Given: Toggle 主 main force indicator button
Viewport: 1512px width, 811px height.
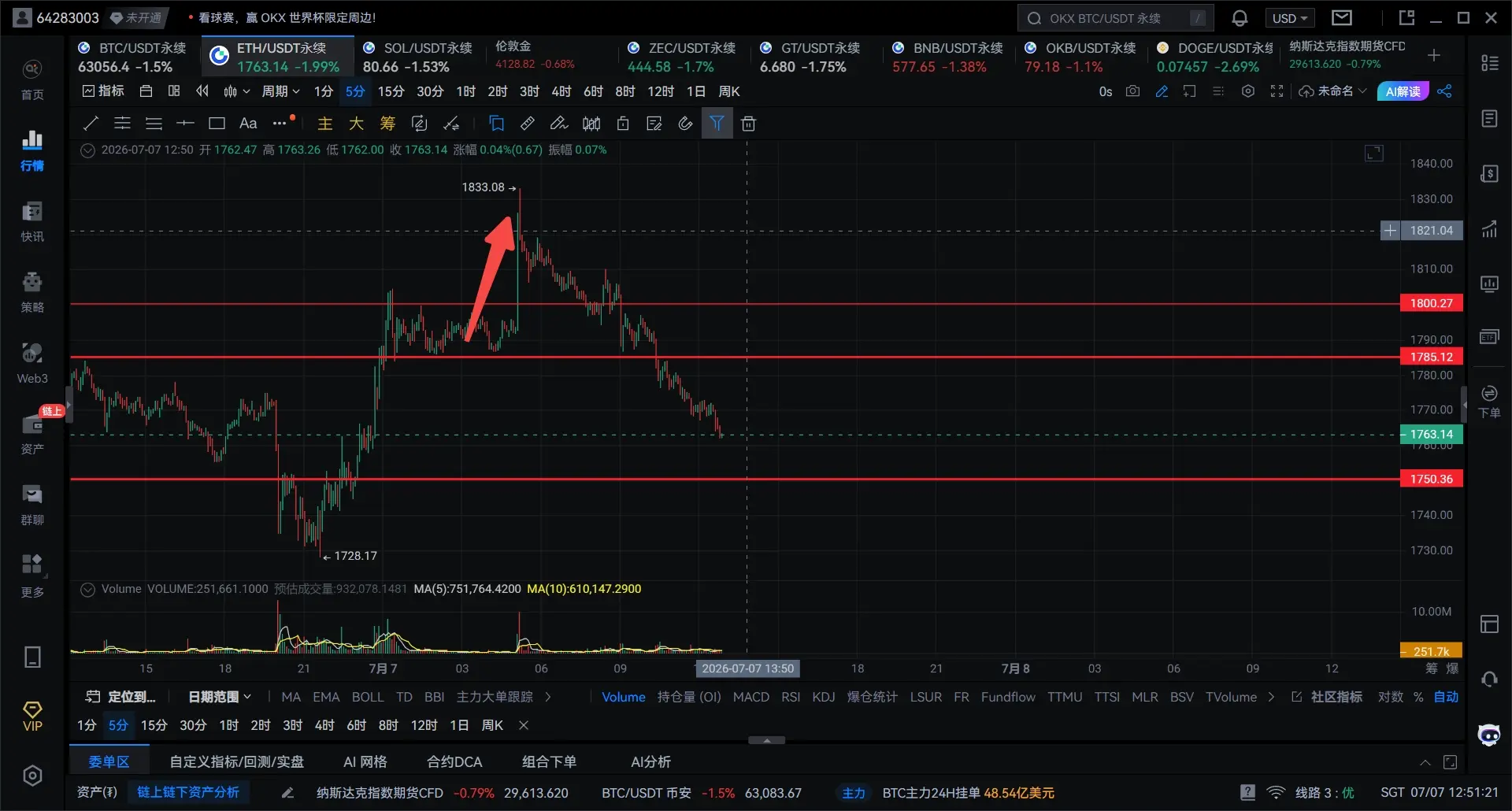Looking at the screenshot, I should (324, 123).
